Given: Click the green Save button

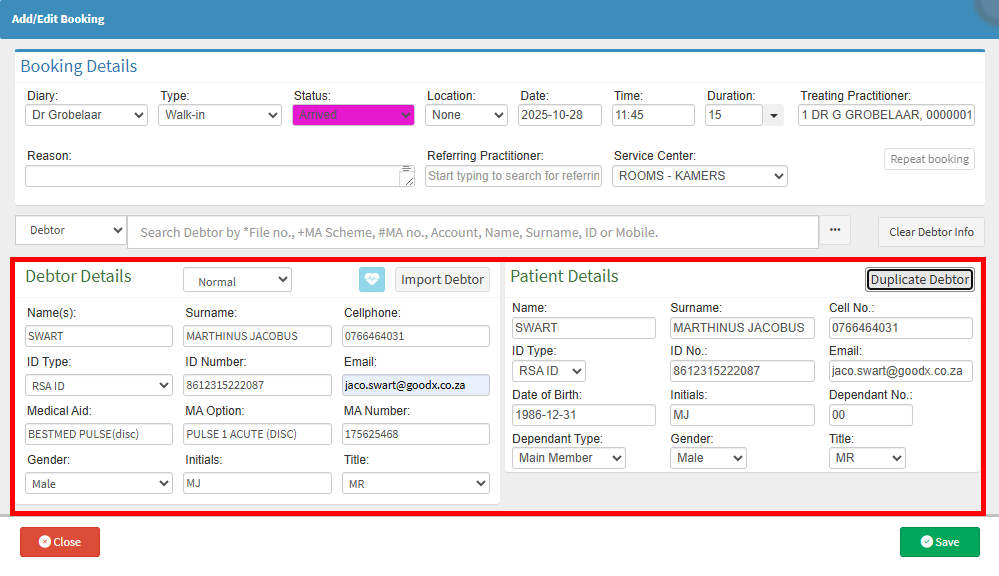Looking at the screenshot, I should (x=939, y=542).
